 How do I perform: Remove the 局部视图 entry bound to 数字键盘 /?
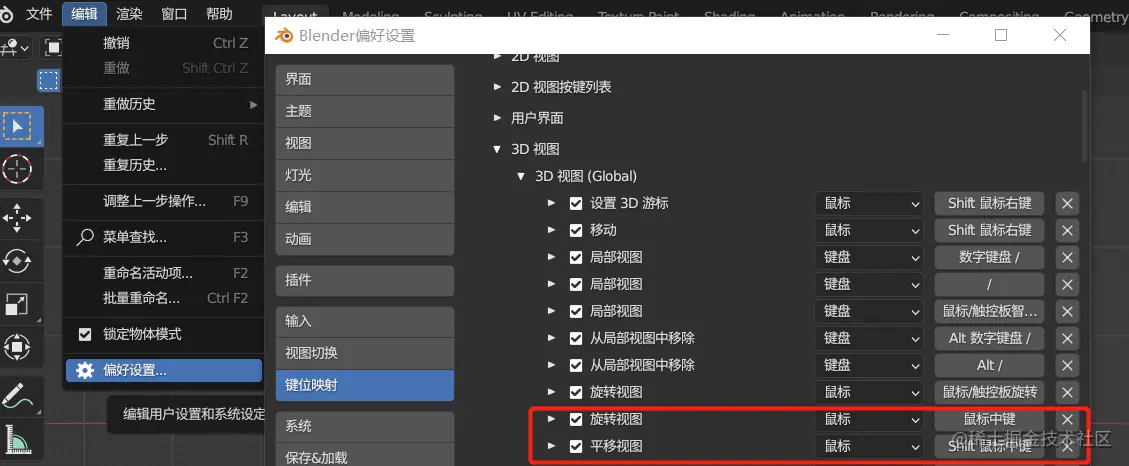coord(1067,257)
